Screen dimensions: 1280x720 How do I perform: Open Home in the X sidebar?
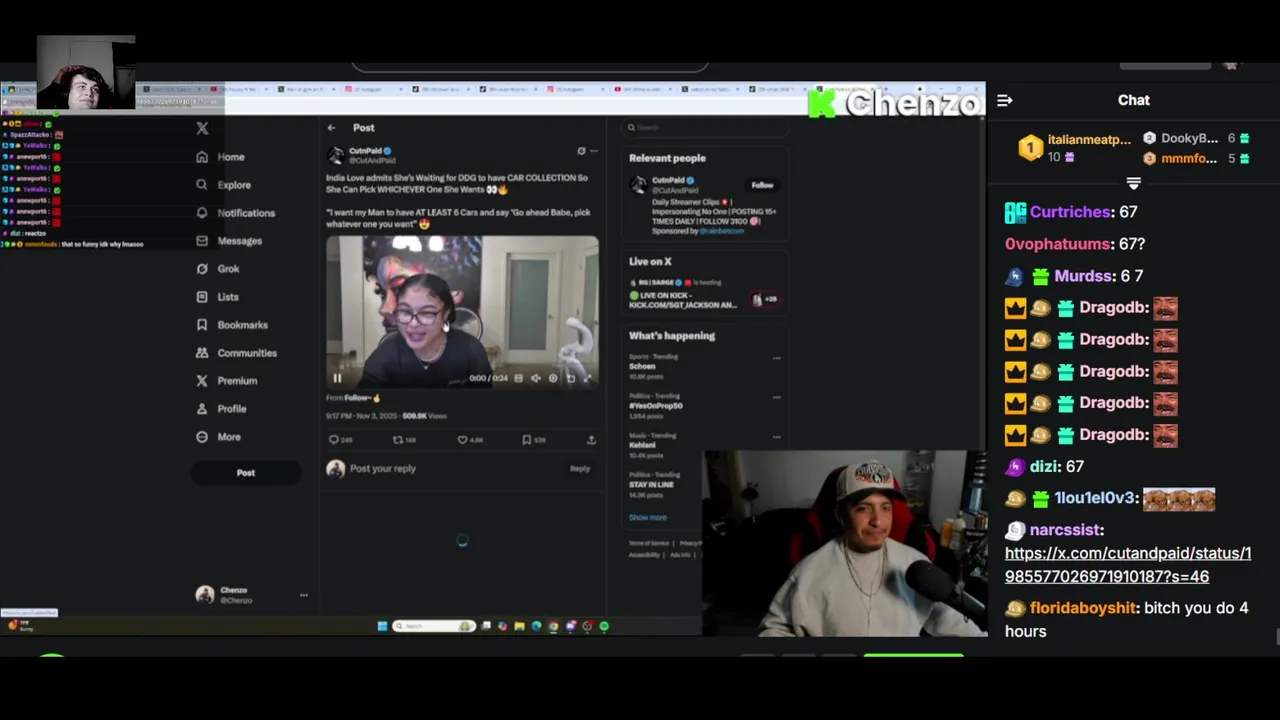221,157
